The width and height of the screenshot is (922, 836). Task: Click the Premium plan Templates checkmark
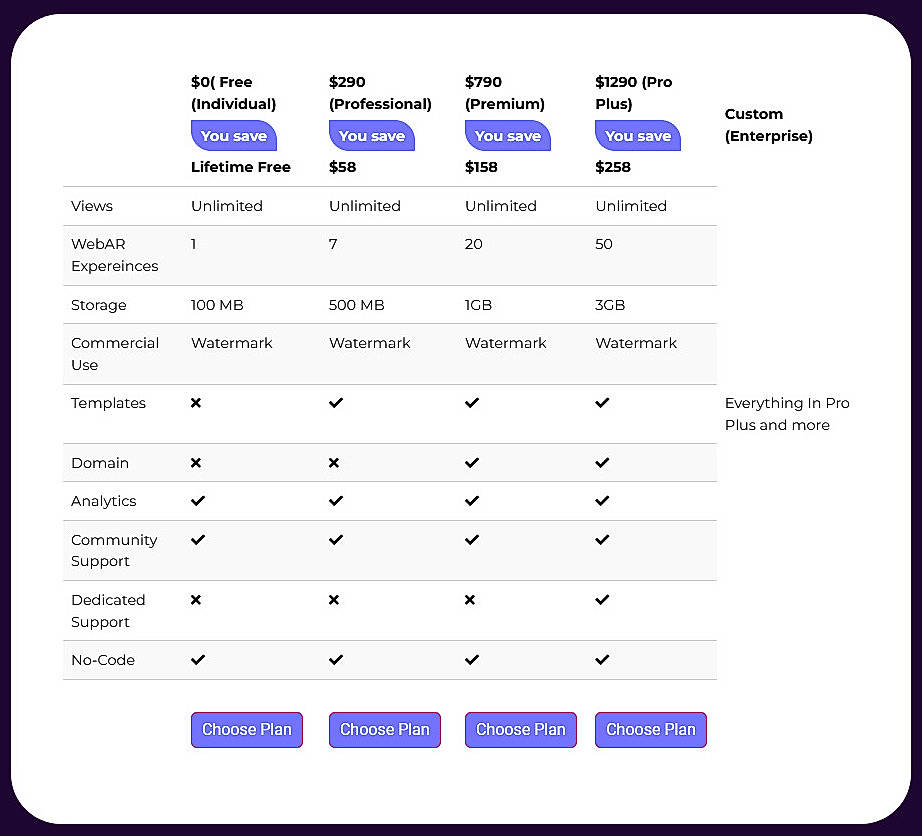(x=471, y=403)
